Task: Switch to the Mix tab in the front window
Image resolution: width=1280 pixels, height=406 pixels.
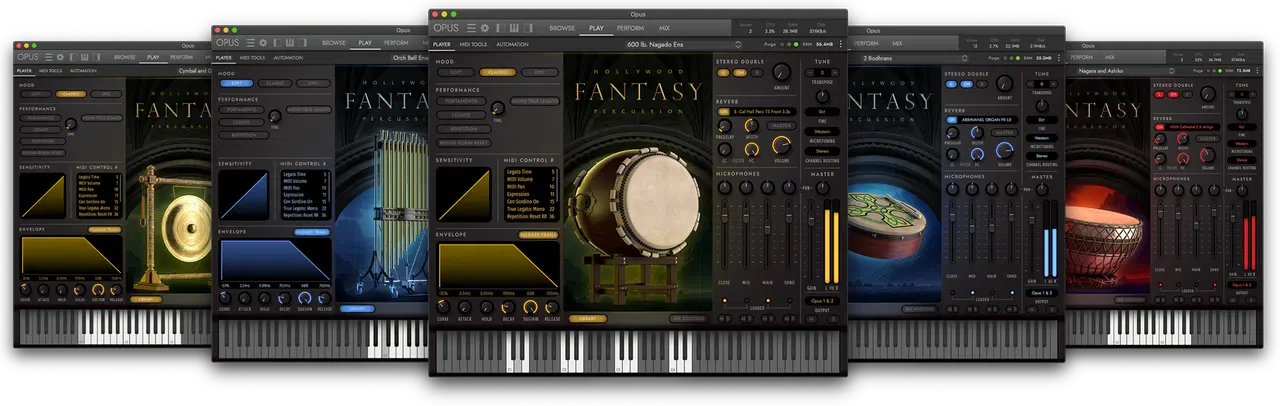Action: pos(664,28)
